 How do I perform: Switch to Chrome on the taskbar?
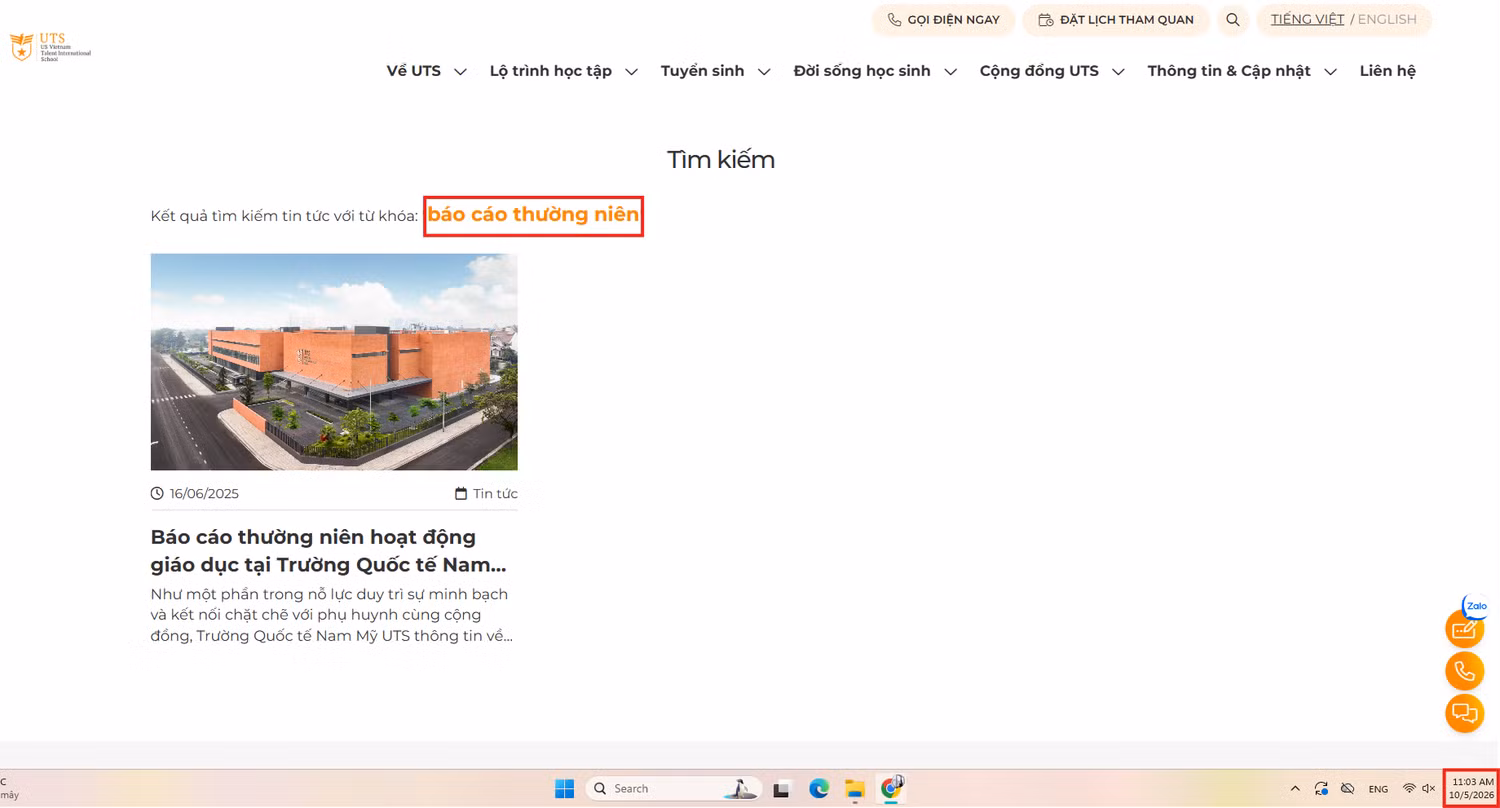(x=891, y=788)
